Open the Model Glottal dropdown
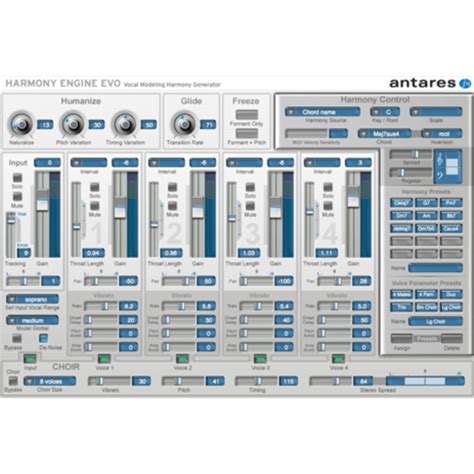Image resolution: width=474 pixels, height=474 pixels. (32, 320)
